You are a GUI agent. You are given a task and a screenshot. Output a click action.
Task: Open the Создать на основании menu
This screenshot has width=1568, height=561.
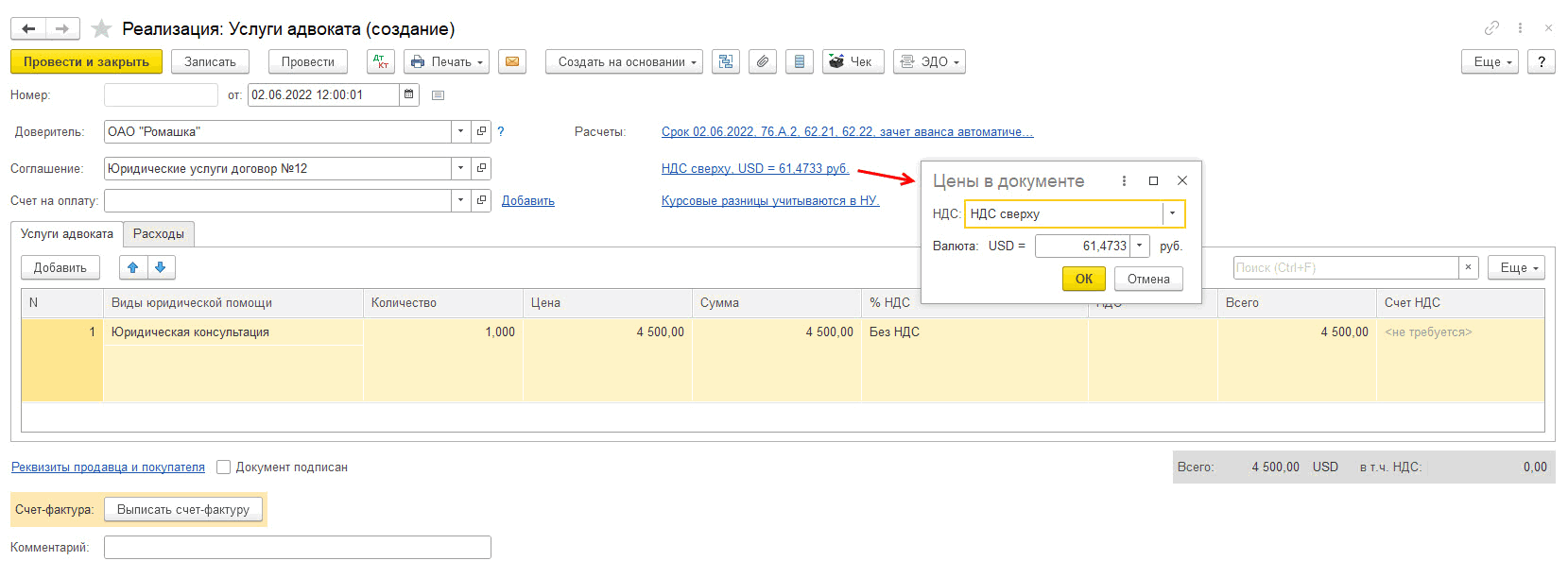(624, 62)
